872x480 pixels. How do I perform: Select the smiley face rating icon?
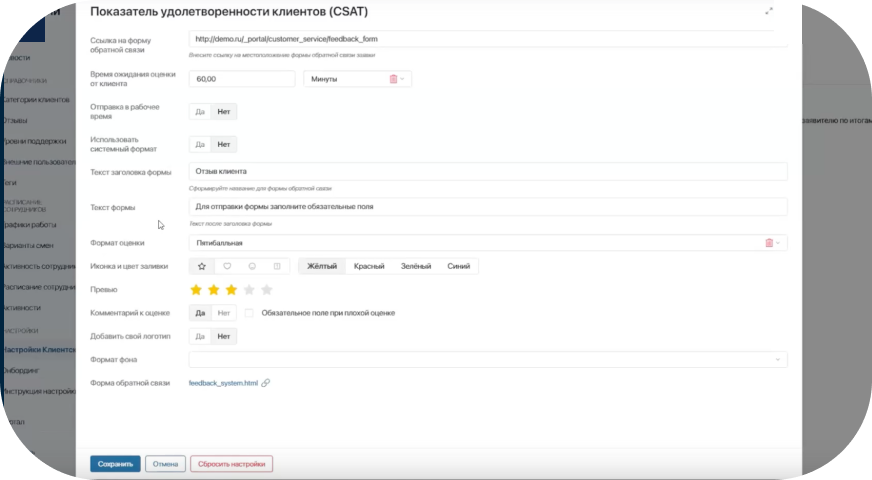tap(252, 266)
